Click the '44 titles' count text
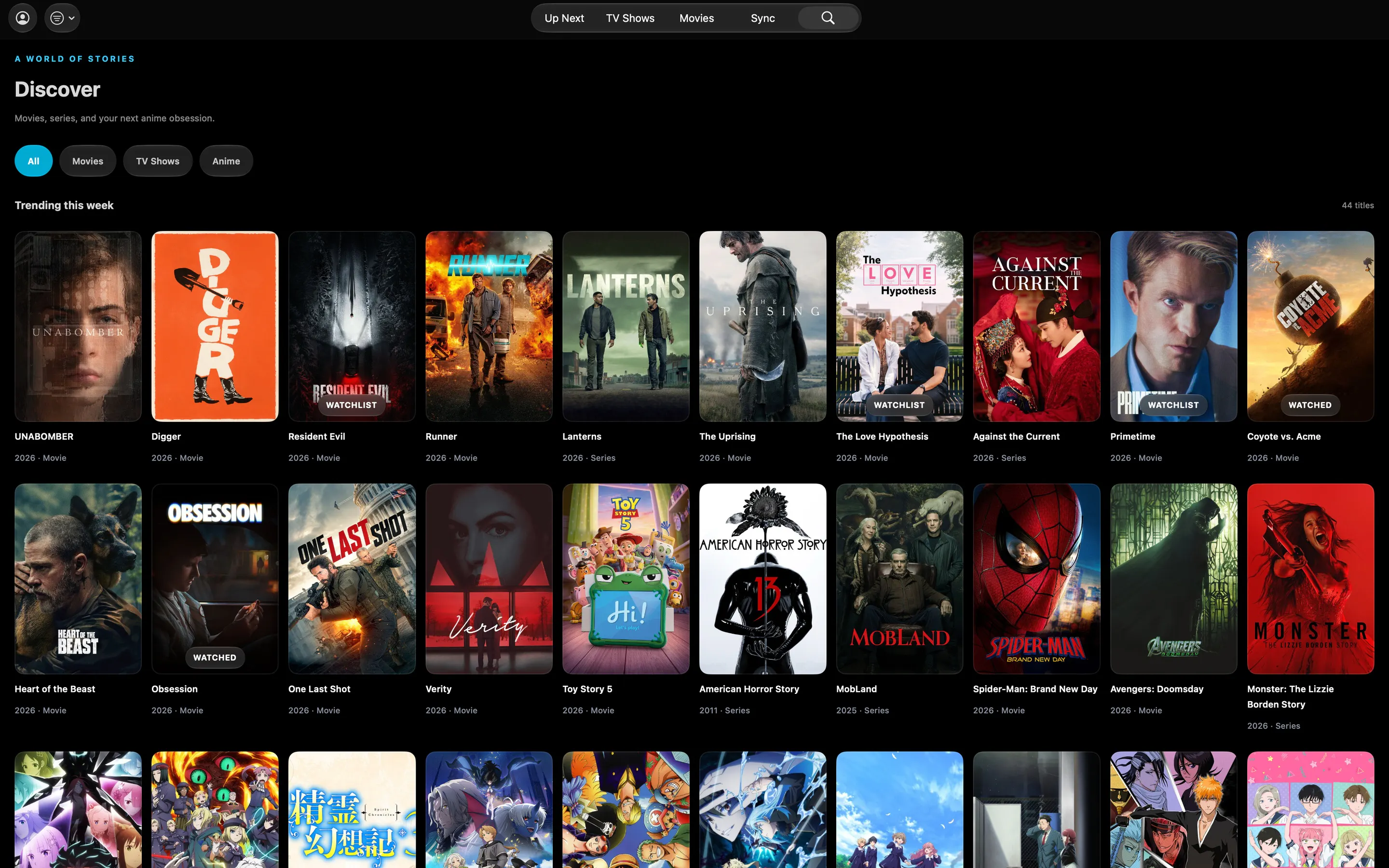 click(1358, 205)
